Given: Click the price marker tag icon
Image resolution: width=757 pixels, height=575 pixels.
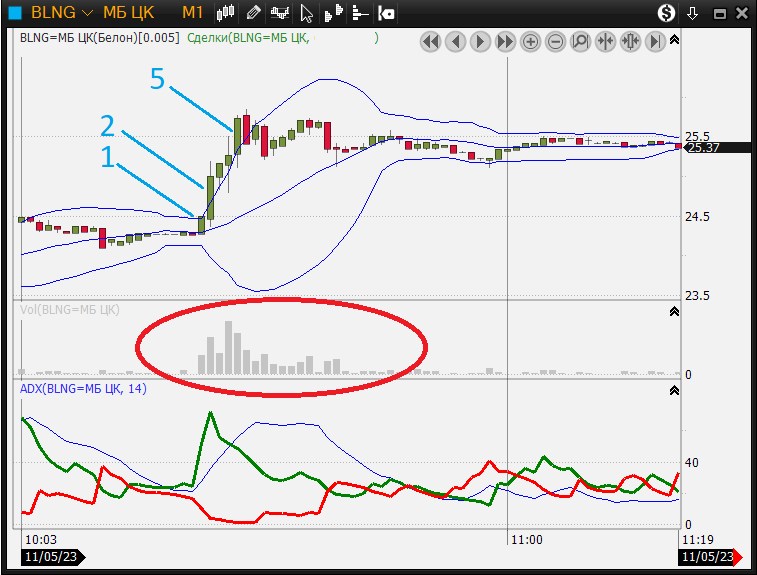Looking at the screenshot, I should tap(386, 13).
